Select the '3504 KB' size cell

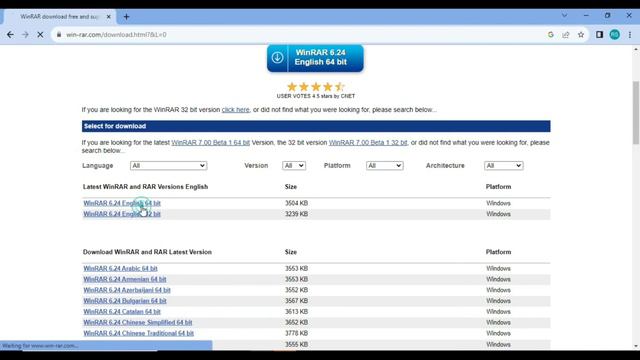pyautogui.click(x=296, y=203)
